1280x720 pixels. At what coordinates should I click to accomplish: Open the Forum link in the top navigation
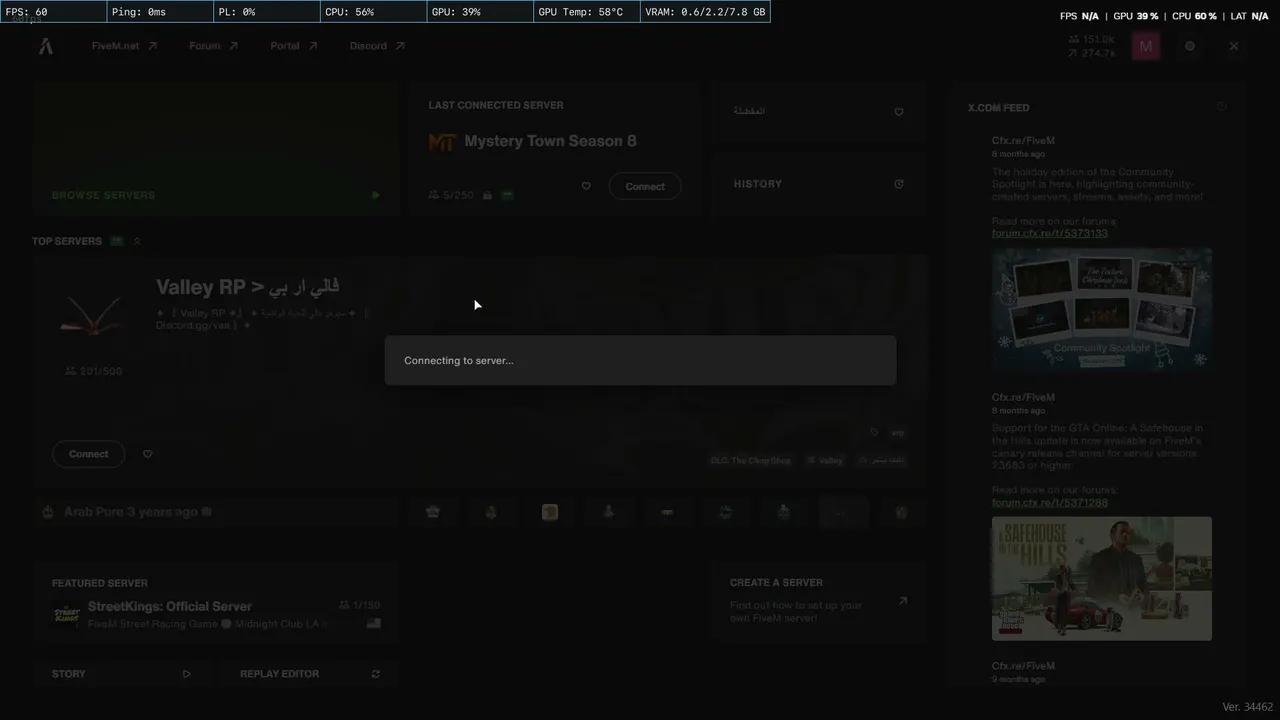[213, 46]
